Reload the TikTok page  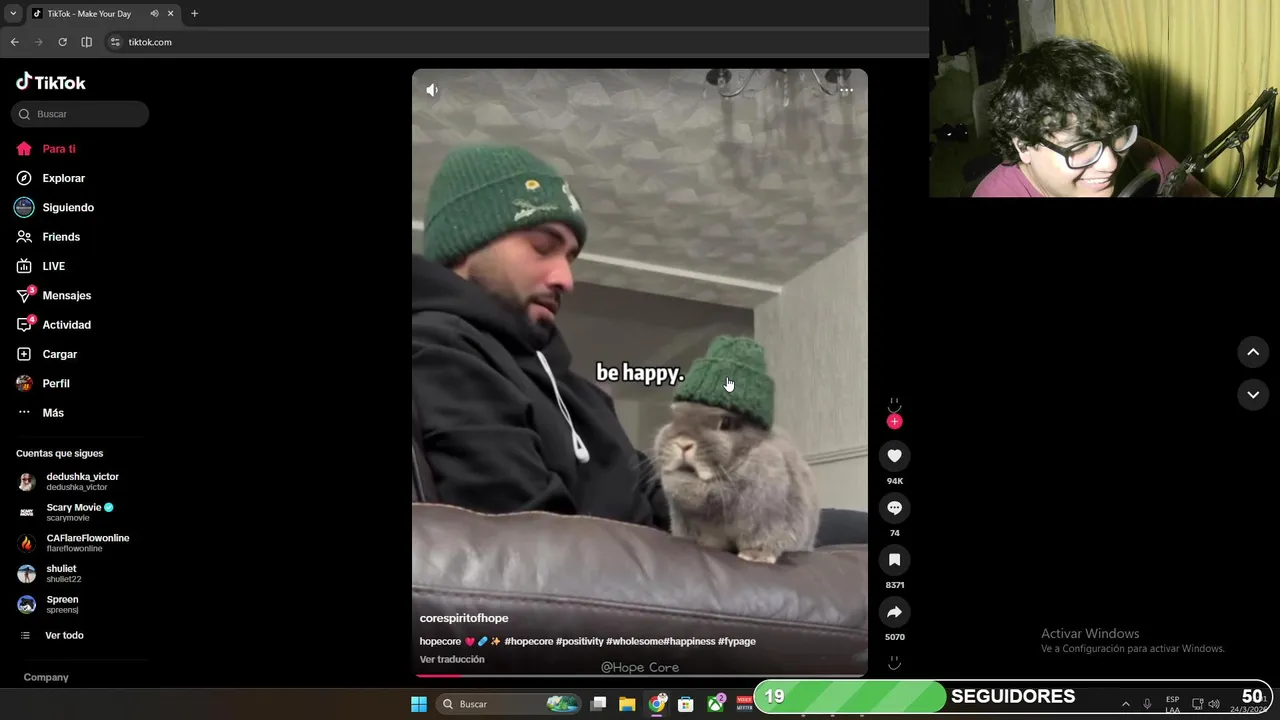tap(62, 42)
